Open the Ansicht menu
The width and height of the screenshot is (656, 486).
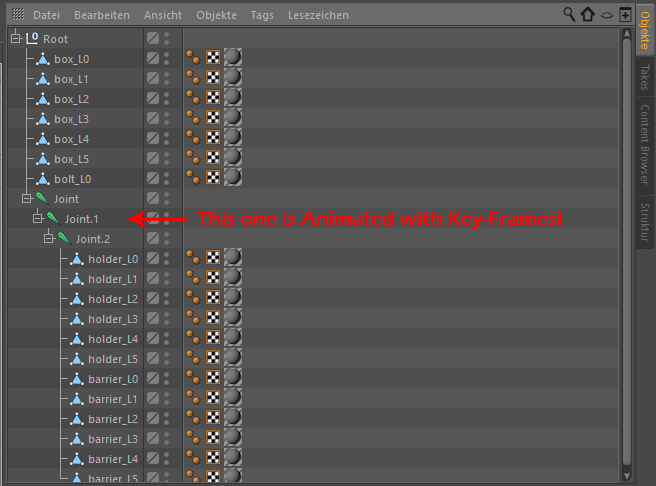coord(163,15)
